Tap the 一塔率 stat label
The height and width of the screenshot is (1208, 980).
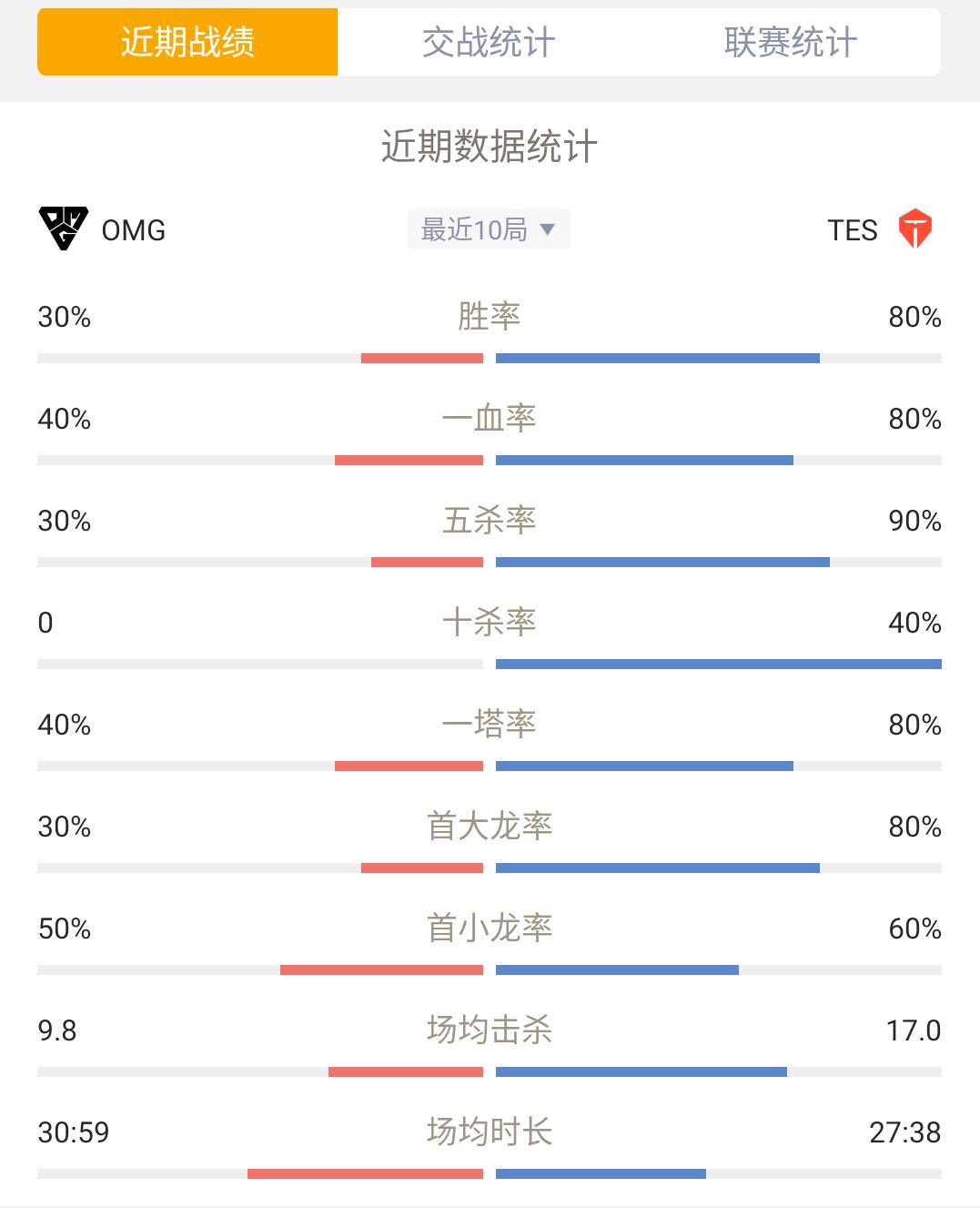click(x=490, y=724)
